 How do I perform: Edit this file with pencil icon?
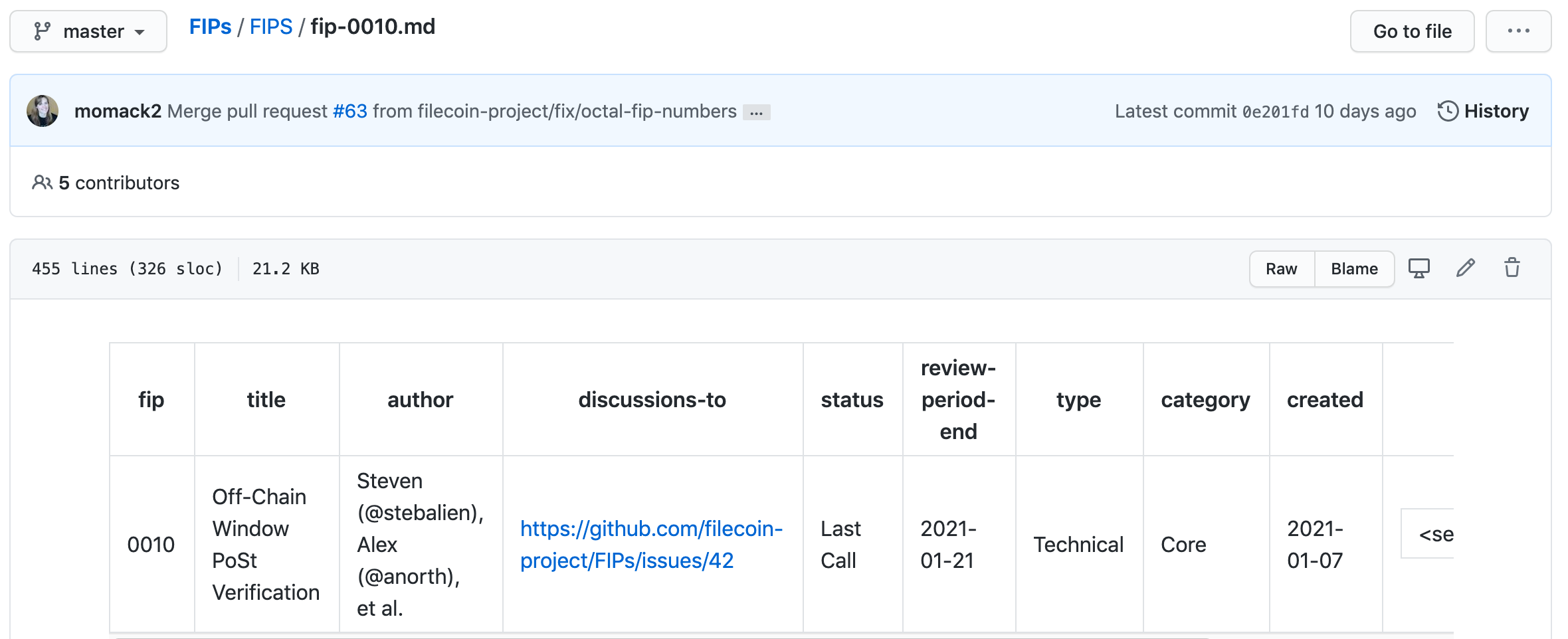[1466, 268]
